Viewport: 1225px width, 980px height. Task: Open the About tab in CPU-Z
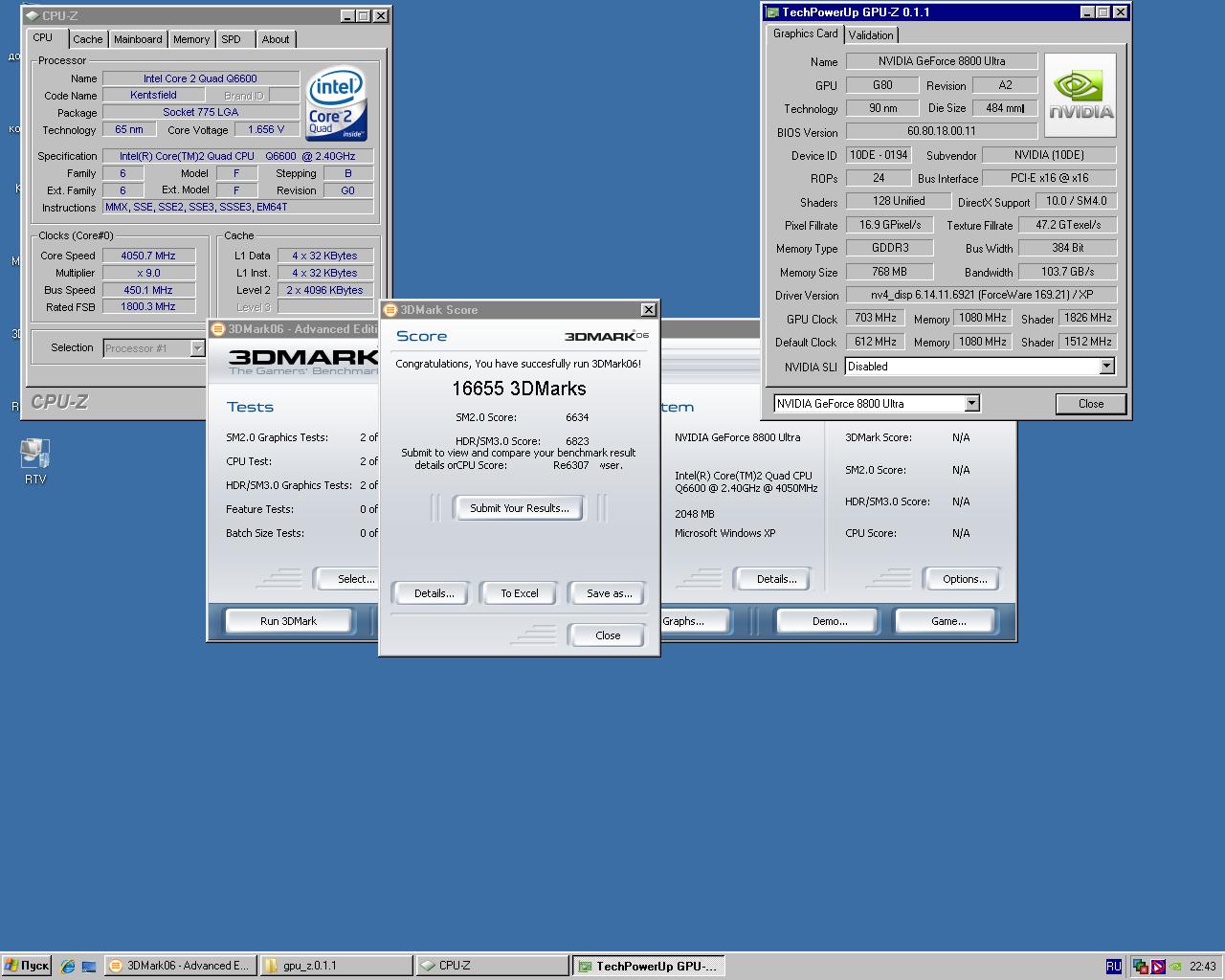coord(276,39)
